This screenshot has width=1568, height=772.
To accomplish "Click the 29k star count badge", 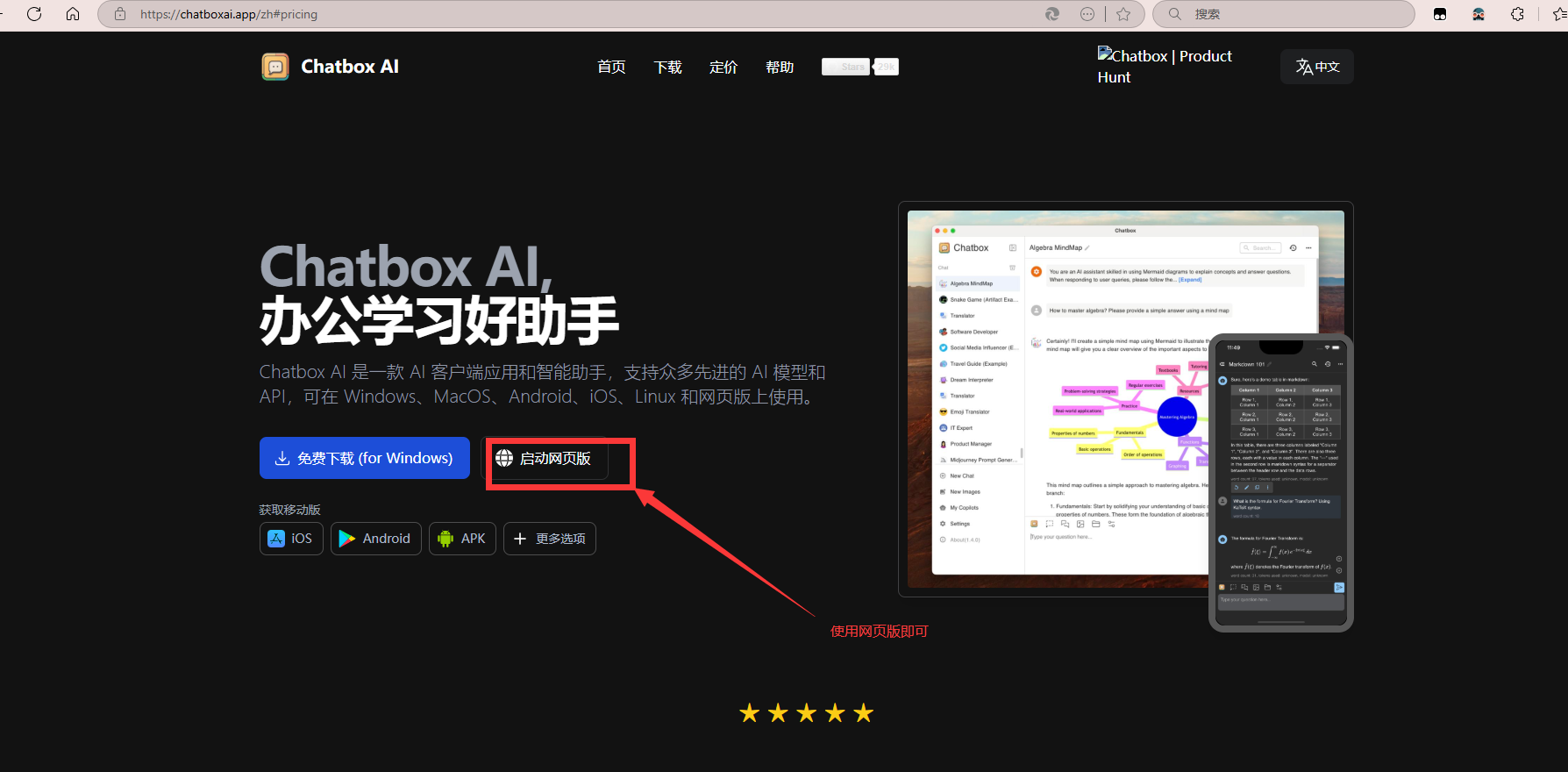I will pos(887,67).
